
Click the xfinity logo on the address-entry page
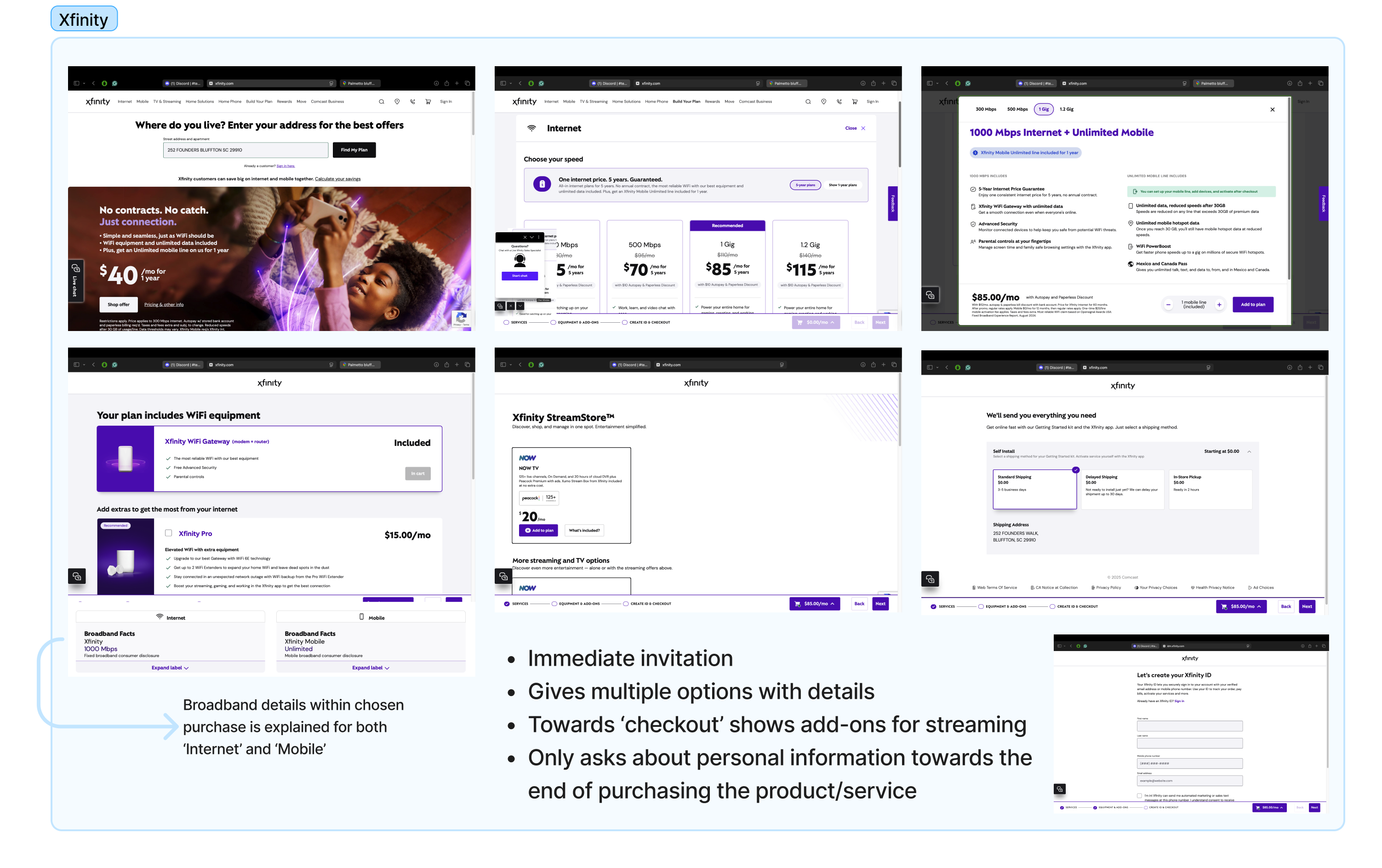[x=97, y=102]
